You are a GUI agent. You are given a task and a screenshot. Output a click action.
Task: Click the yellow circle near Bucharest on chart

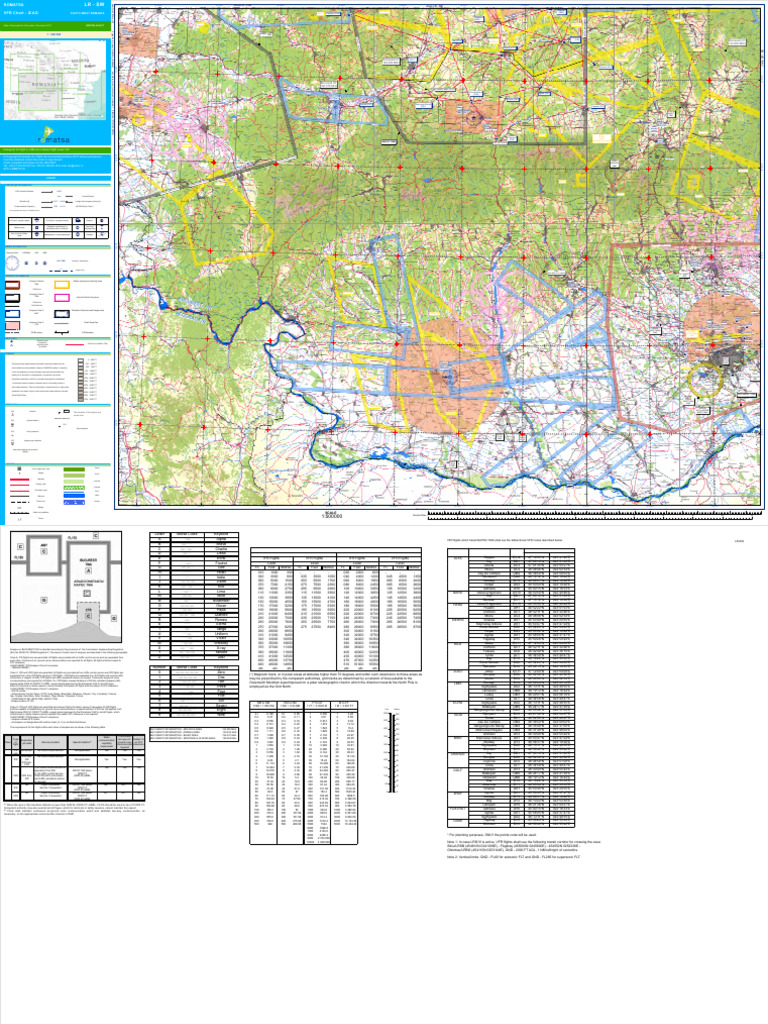point(705,379)
